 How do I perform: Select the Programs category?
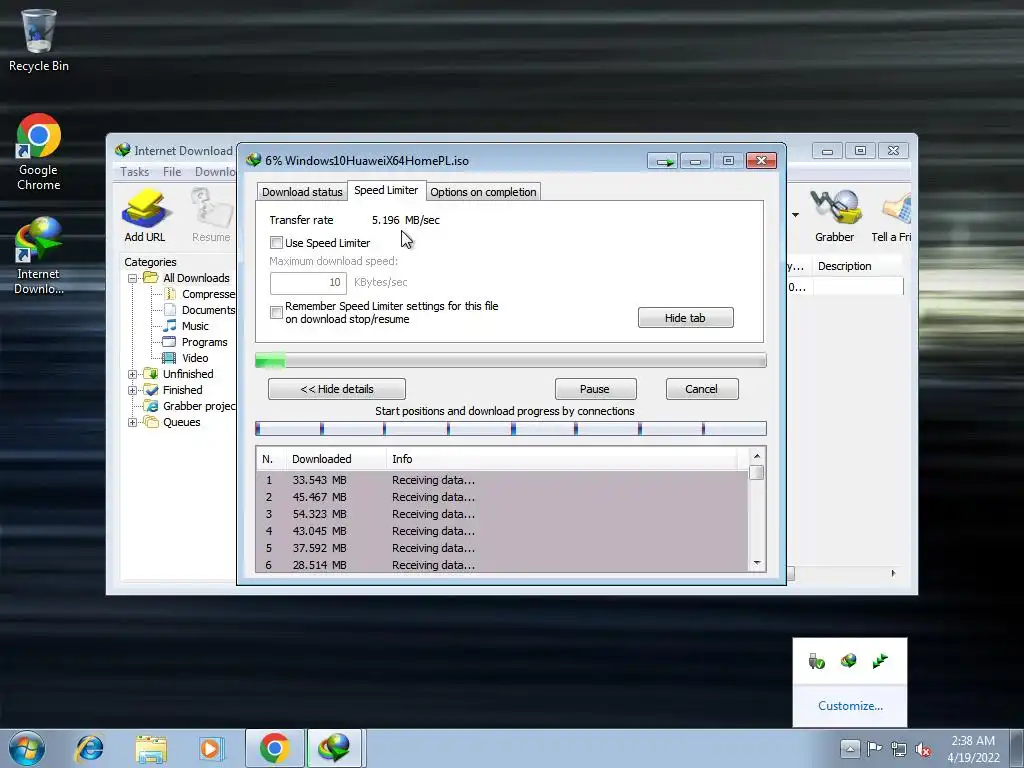195,342
